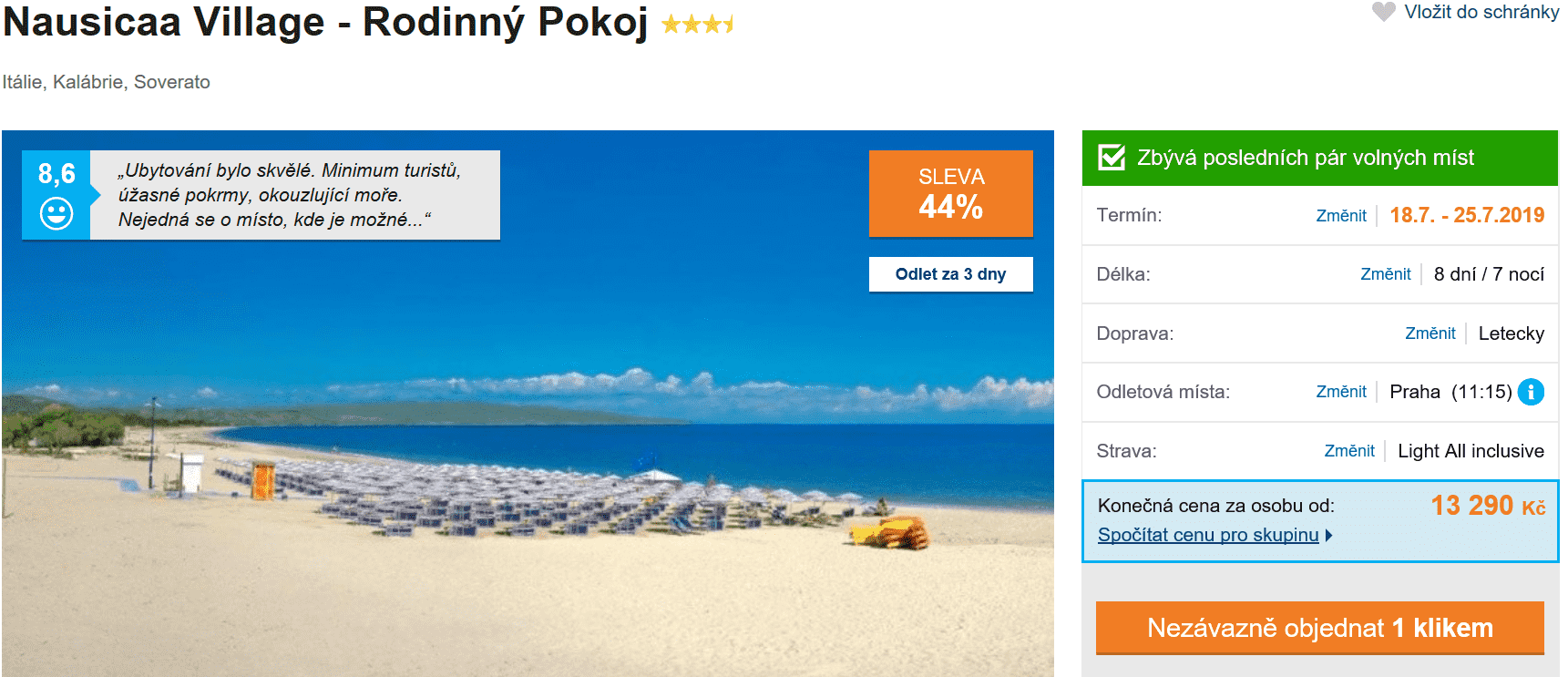Viewport: 1568px width, 677px height.
Task: Click the checkmark icon in green availability banner
Action: pos(1112,158)
